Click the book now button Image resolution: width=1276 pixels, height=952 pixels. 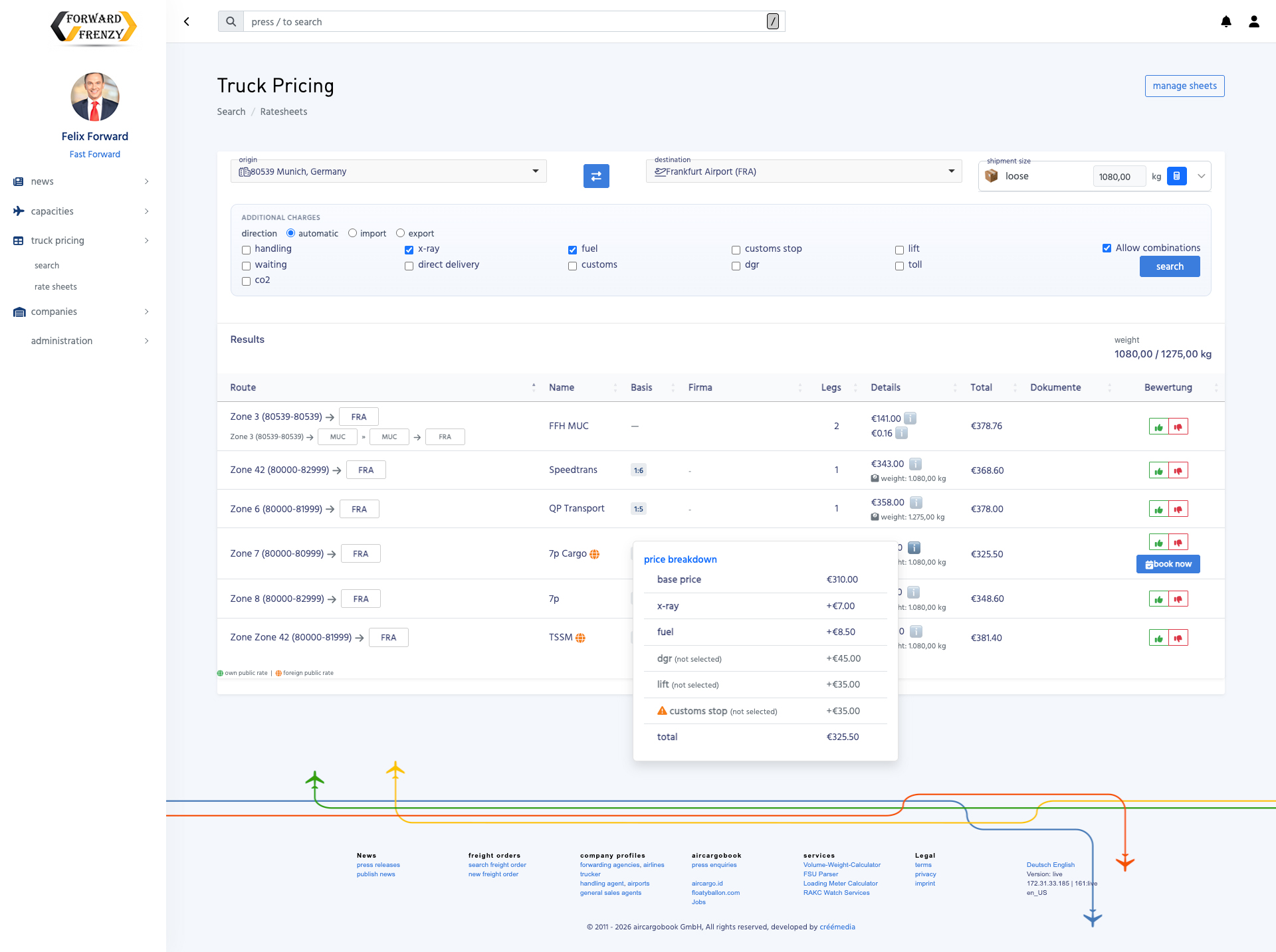tap(1168, 564)
